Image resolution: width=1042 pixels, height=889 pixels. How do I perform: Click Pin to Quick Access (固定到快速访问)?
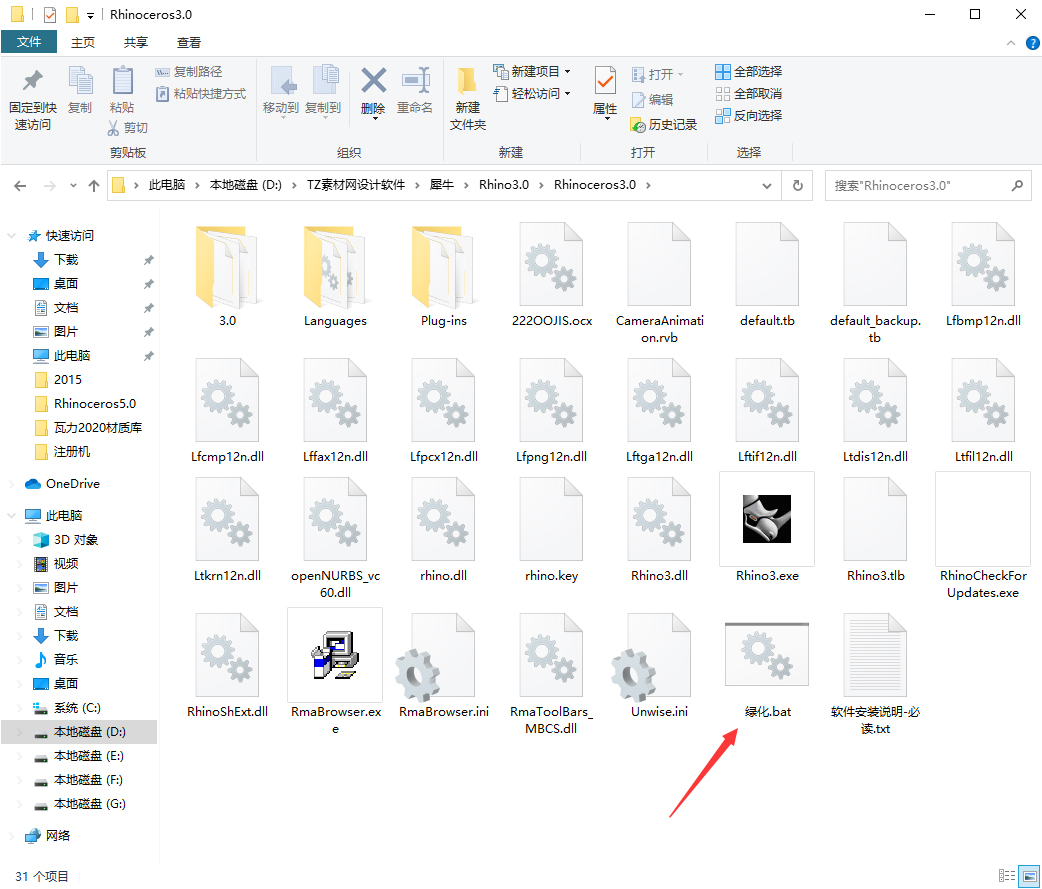(33, 98)
